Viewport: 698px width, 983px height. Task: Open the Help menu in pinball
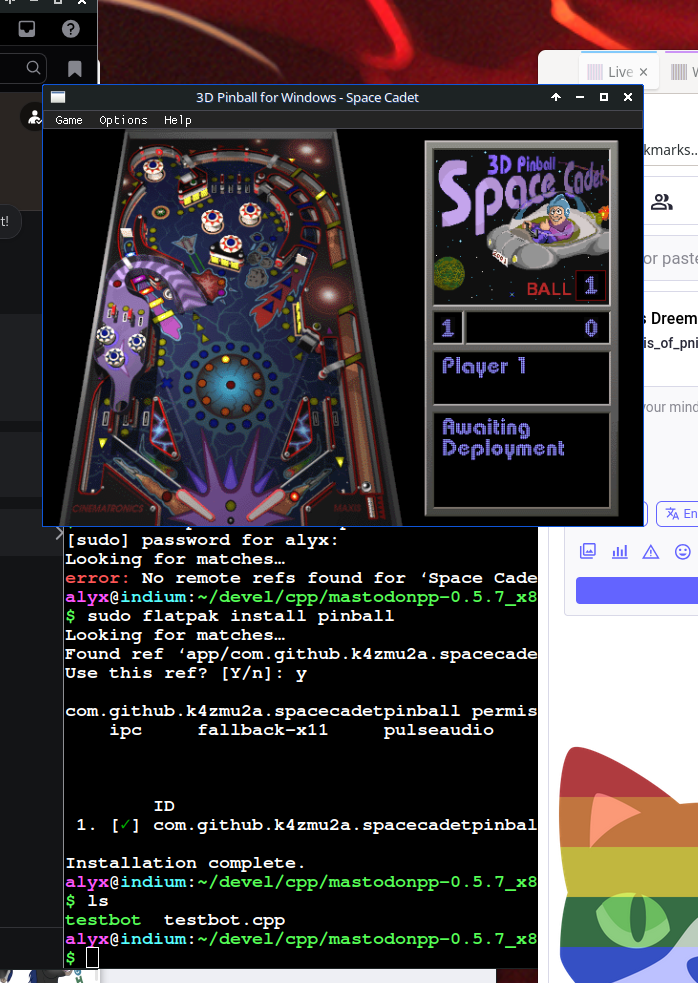(x=178, y=120)
